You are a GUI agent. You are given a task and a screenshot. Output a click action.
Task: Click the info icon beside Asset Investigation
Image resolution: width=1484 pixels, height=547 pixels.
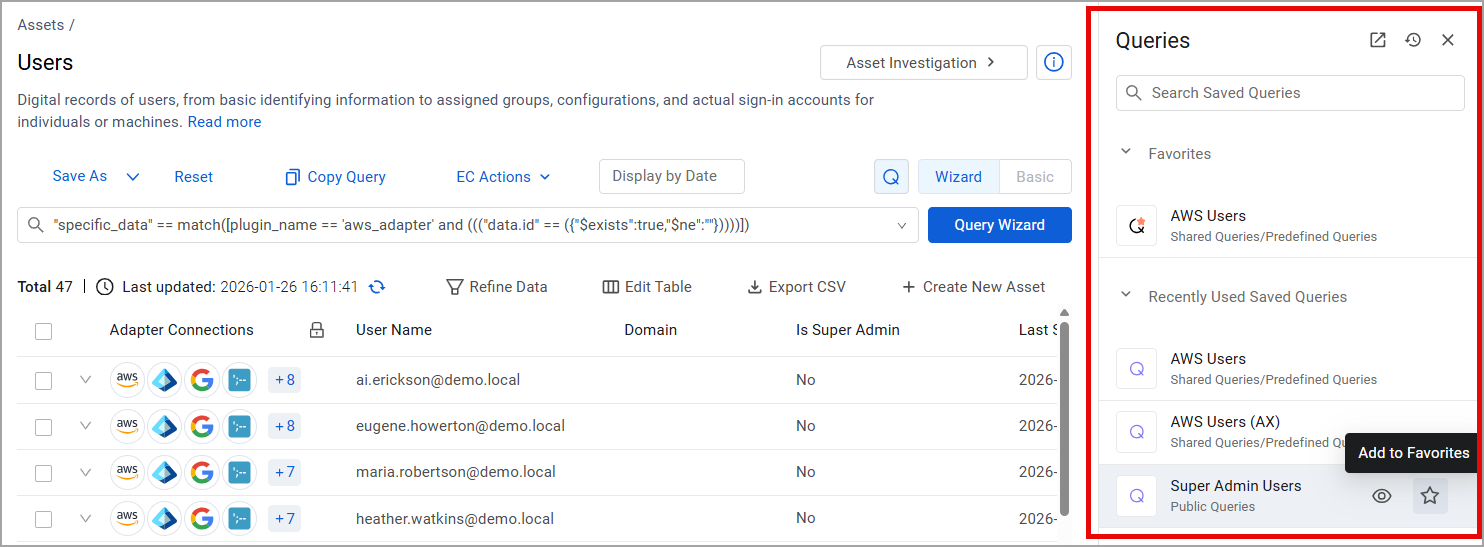click(1053, 62)
